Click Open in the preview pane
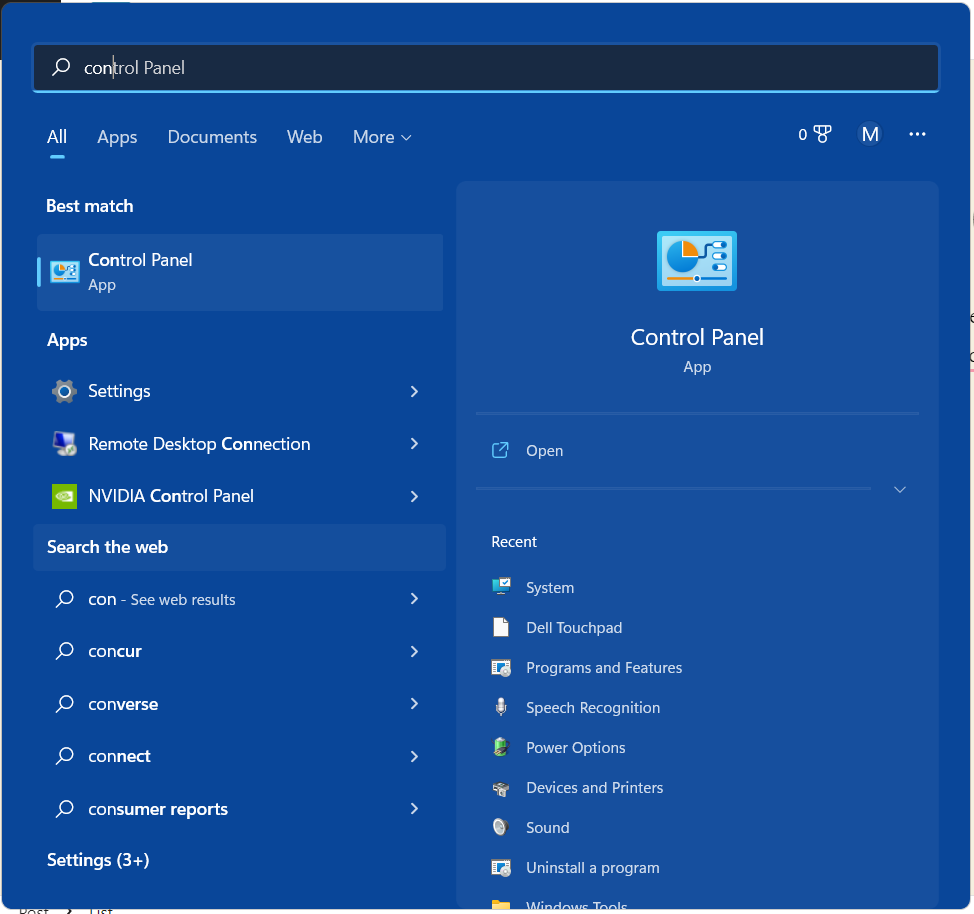Screen dimensions: 974x914 point(544,450)
